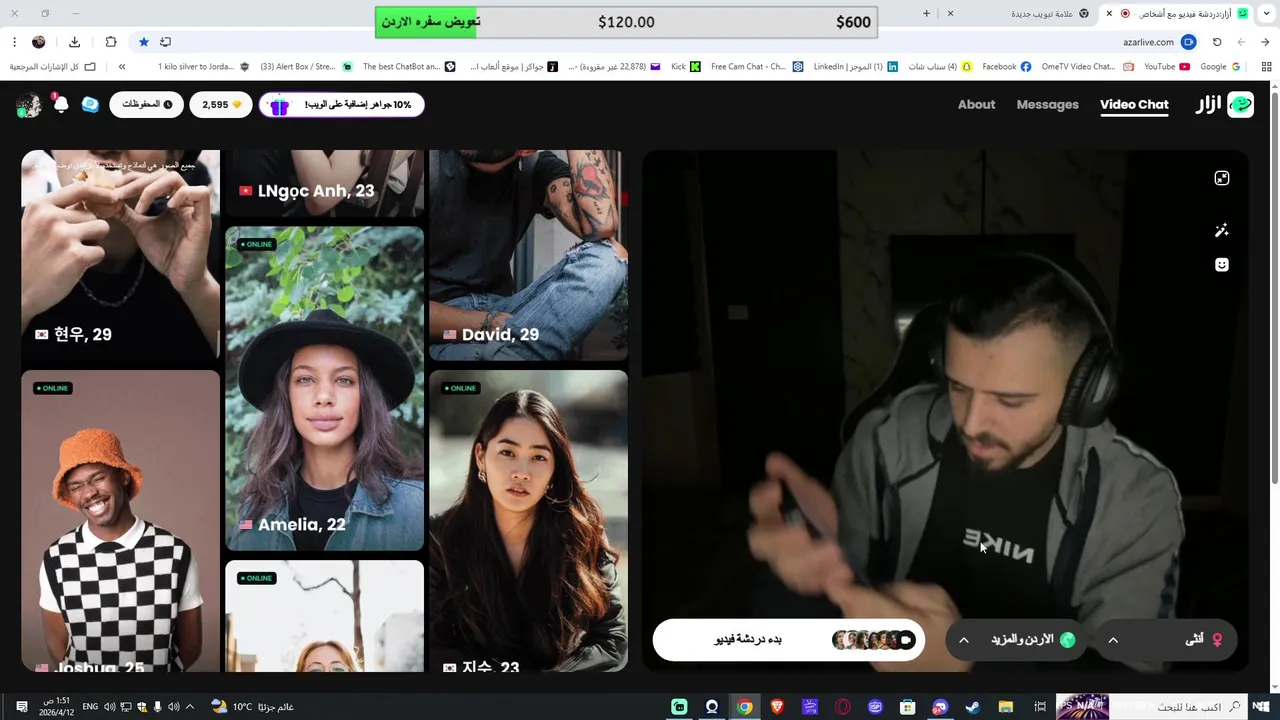Open the user profile avatar in the Azar header
The width and height of the screenshot is (1280, 720).
29,105
